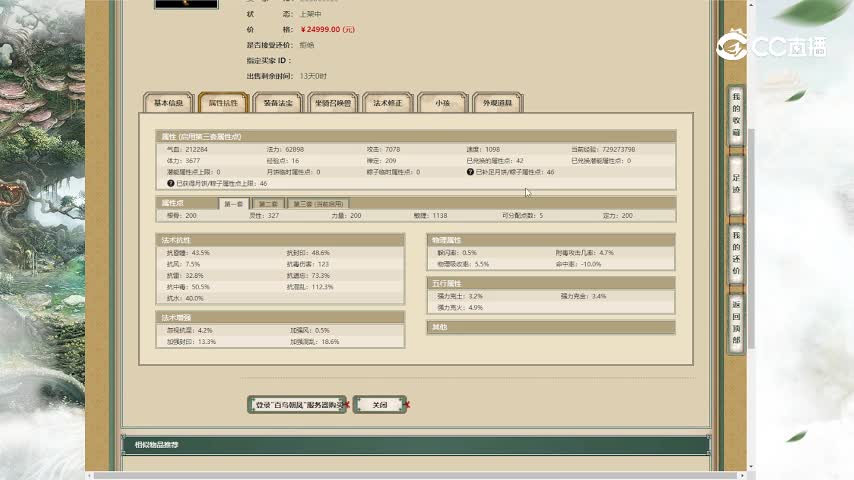The image size is (854, 480).
Task: Open the 基本信息 tab
Action: (x=168, y=102)
